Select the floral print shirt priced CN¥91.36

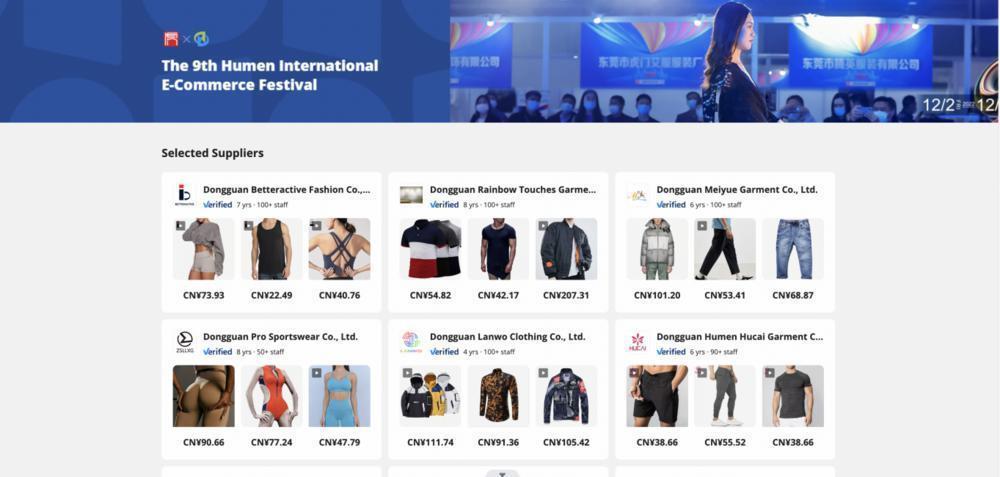tap(499, 396)
